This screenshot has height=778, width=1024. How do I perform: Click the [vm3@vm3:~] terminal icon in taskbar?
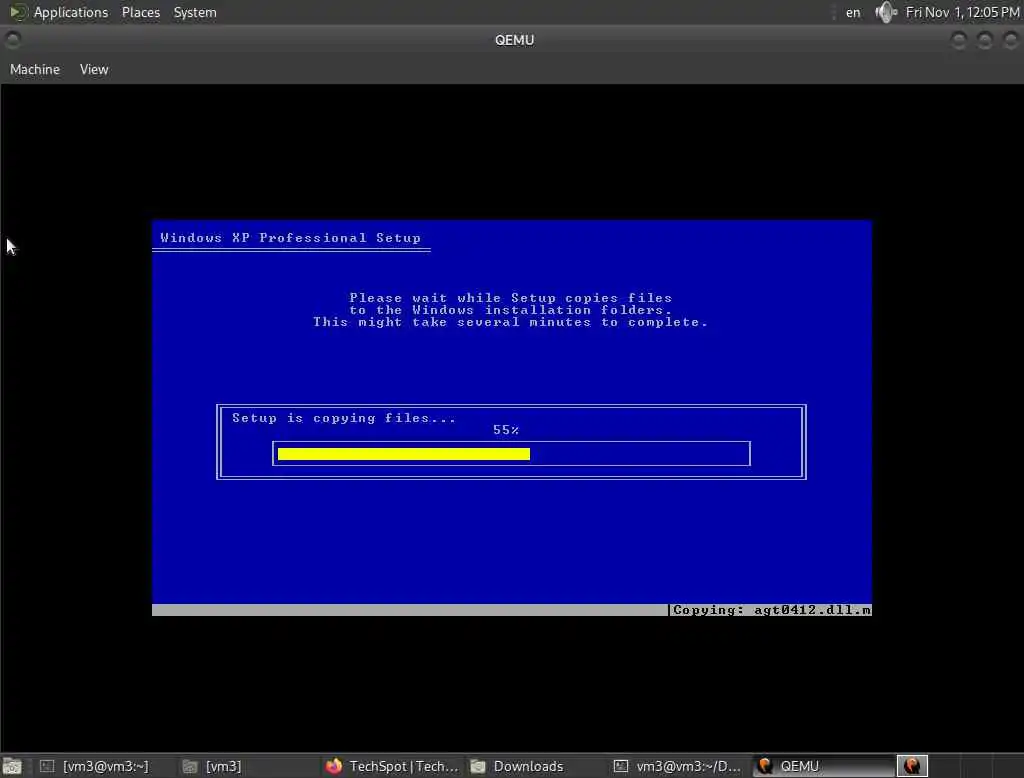pos(47,766)
